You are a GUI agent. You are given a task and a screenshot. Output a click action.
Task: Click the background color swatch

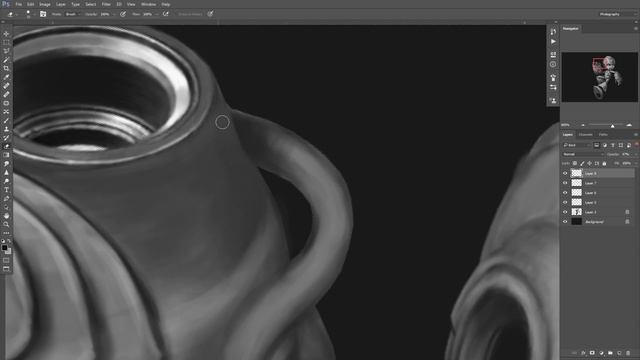[9, 251]
